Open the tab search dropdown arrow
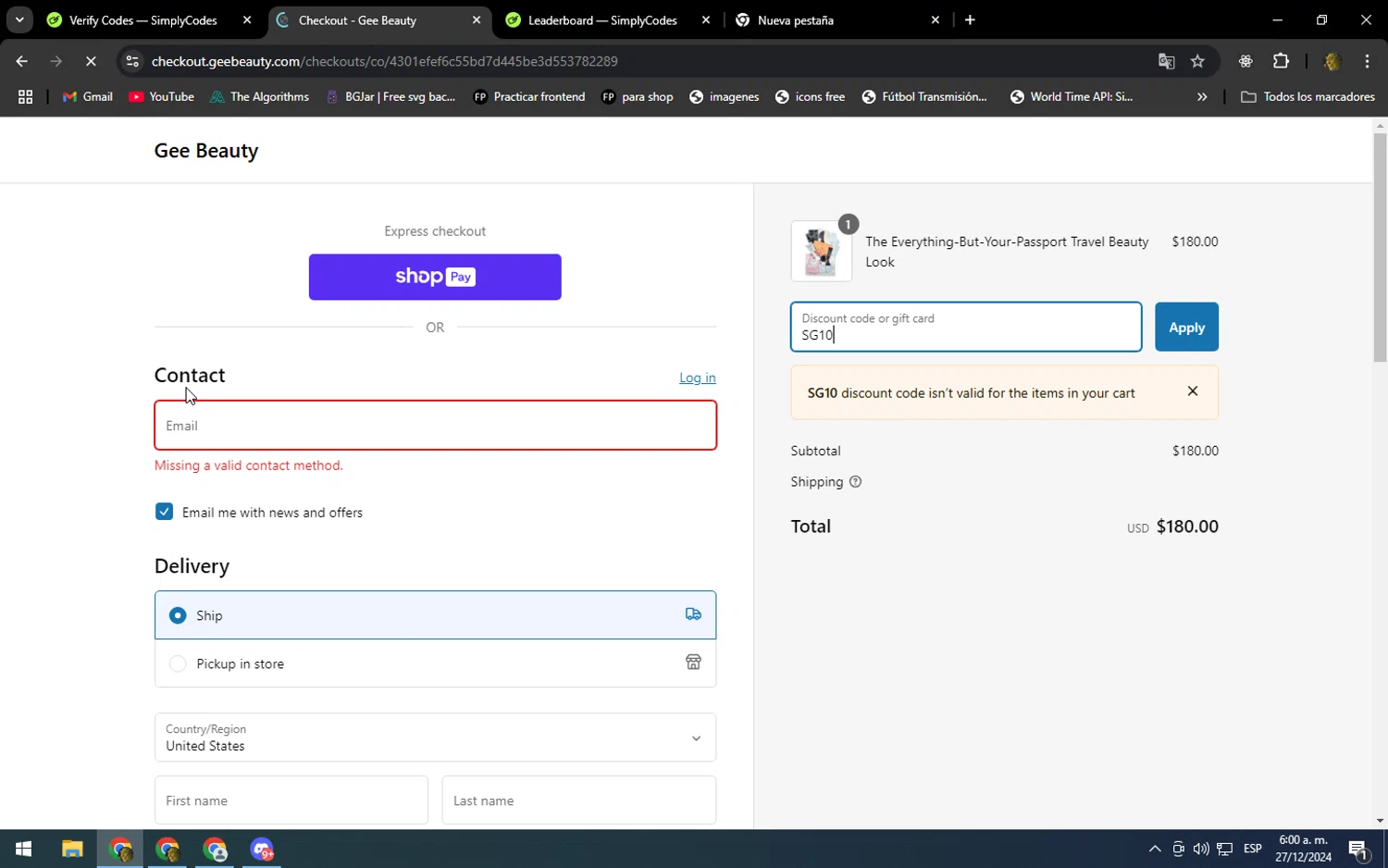 point(19,19)
